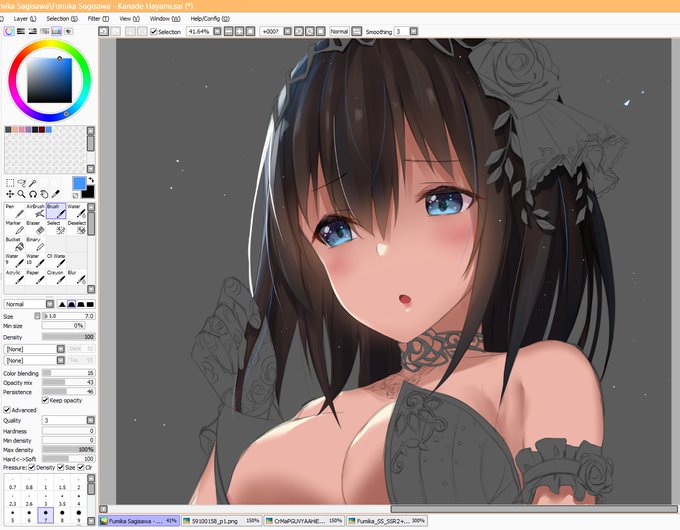
Task: Select the Blur tool
Action: 76,277
